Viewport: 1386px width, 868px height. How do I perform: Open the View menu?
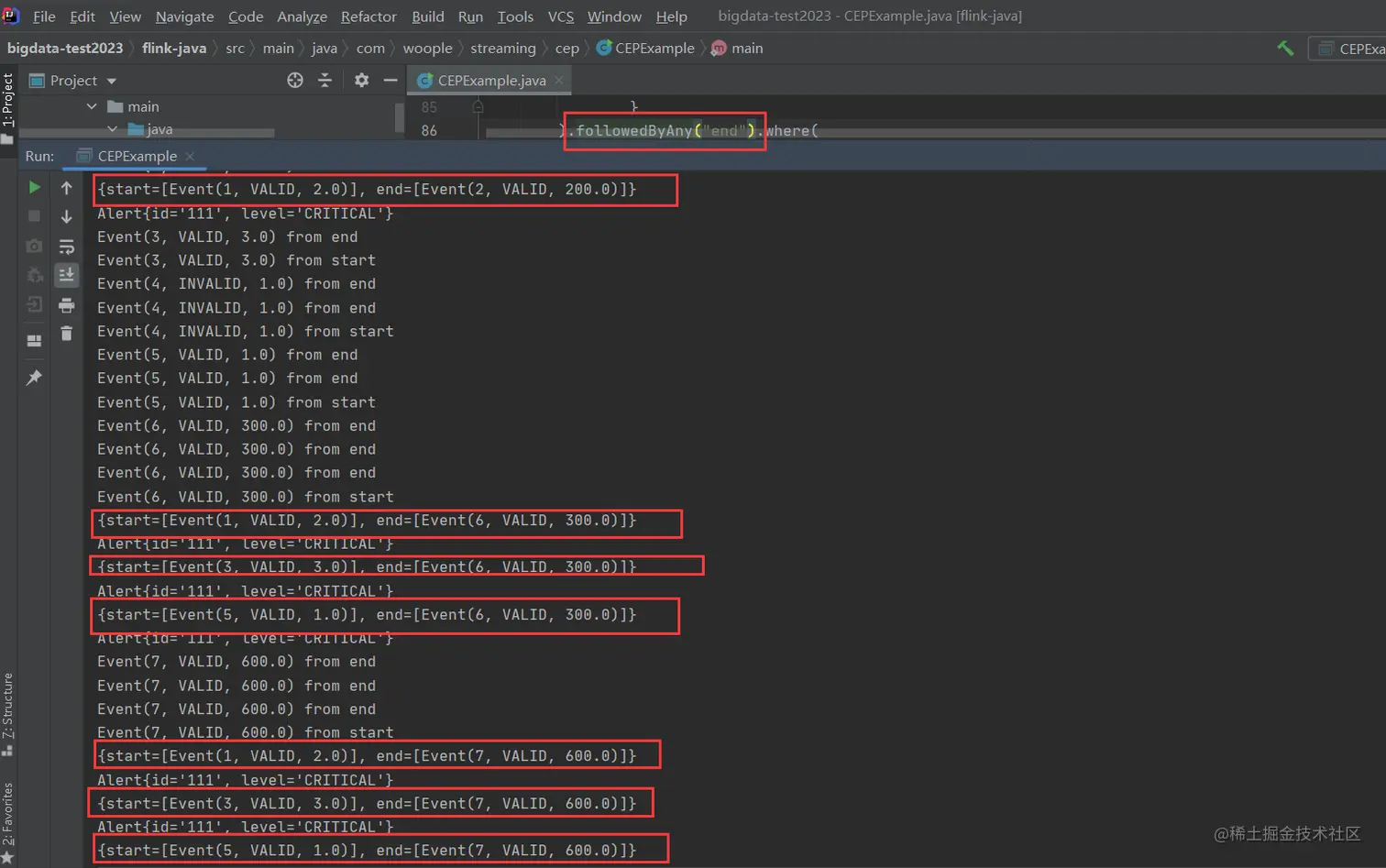pos(126,16)
